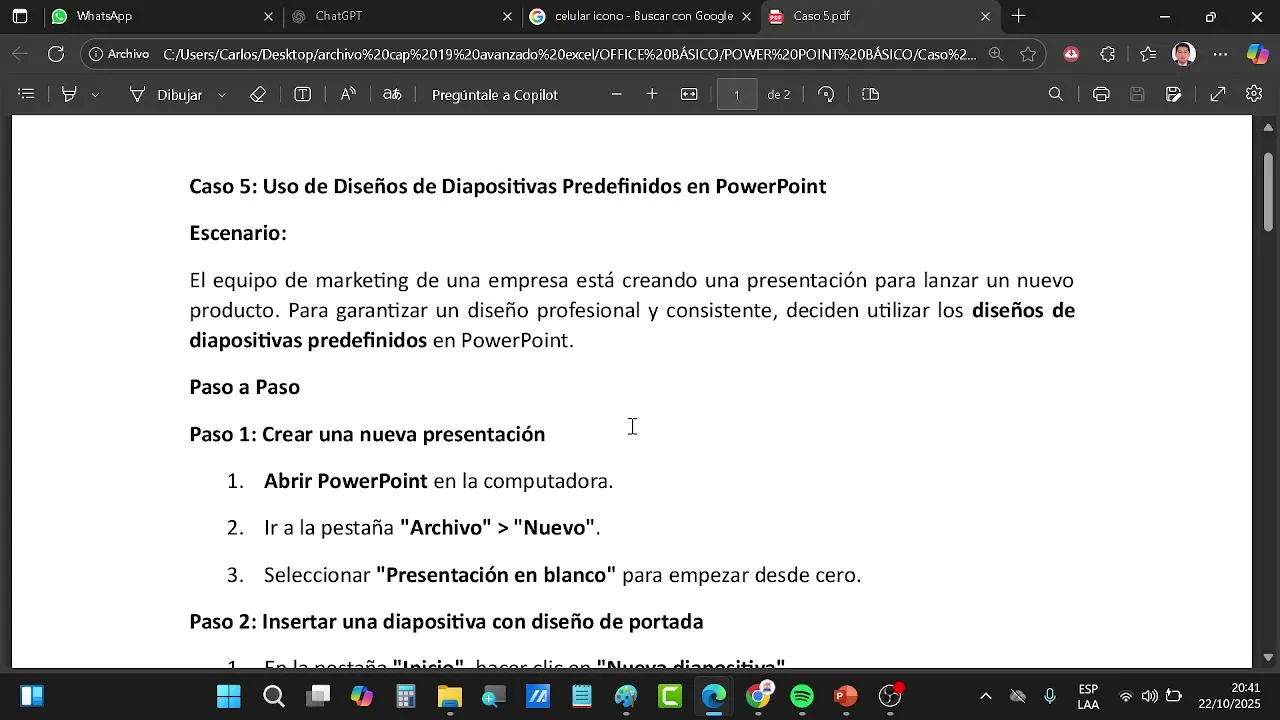Screen dimensions: 1280x720
Task: Open Edge settings and more menu
Action: click(x=1220, y=54)
